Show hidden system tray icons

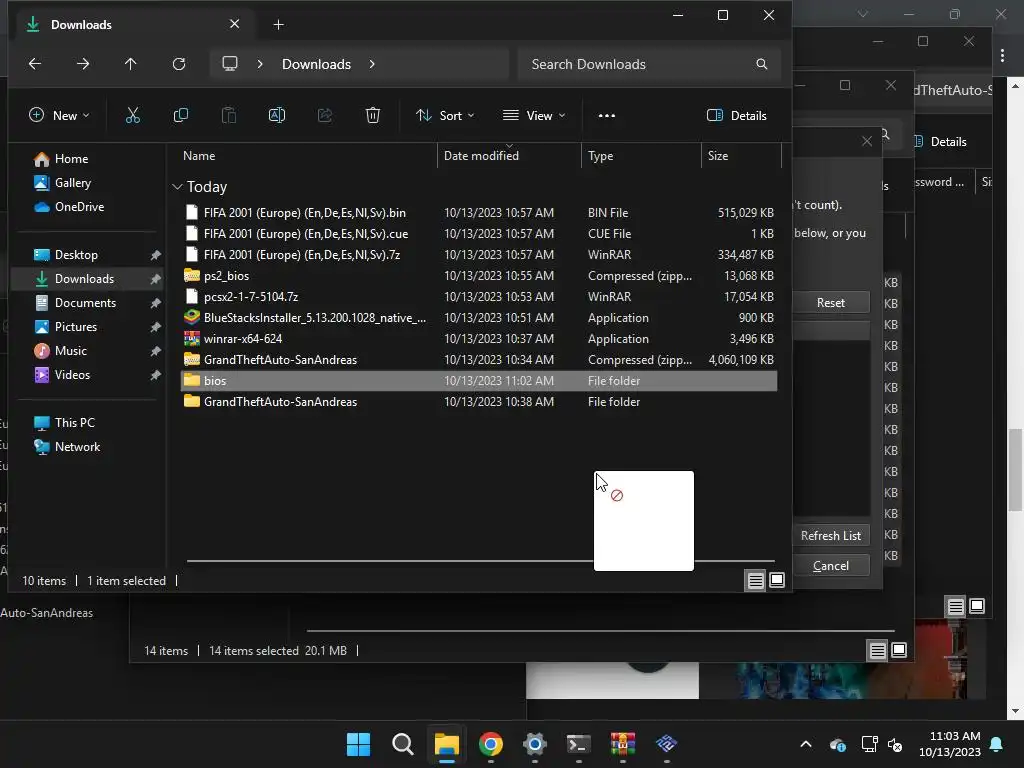click(x=806, y=744)
